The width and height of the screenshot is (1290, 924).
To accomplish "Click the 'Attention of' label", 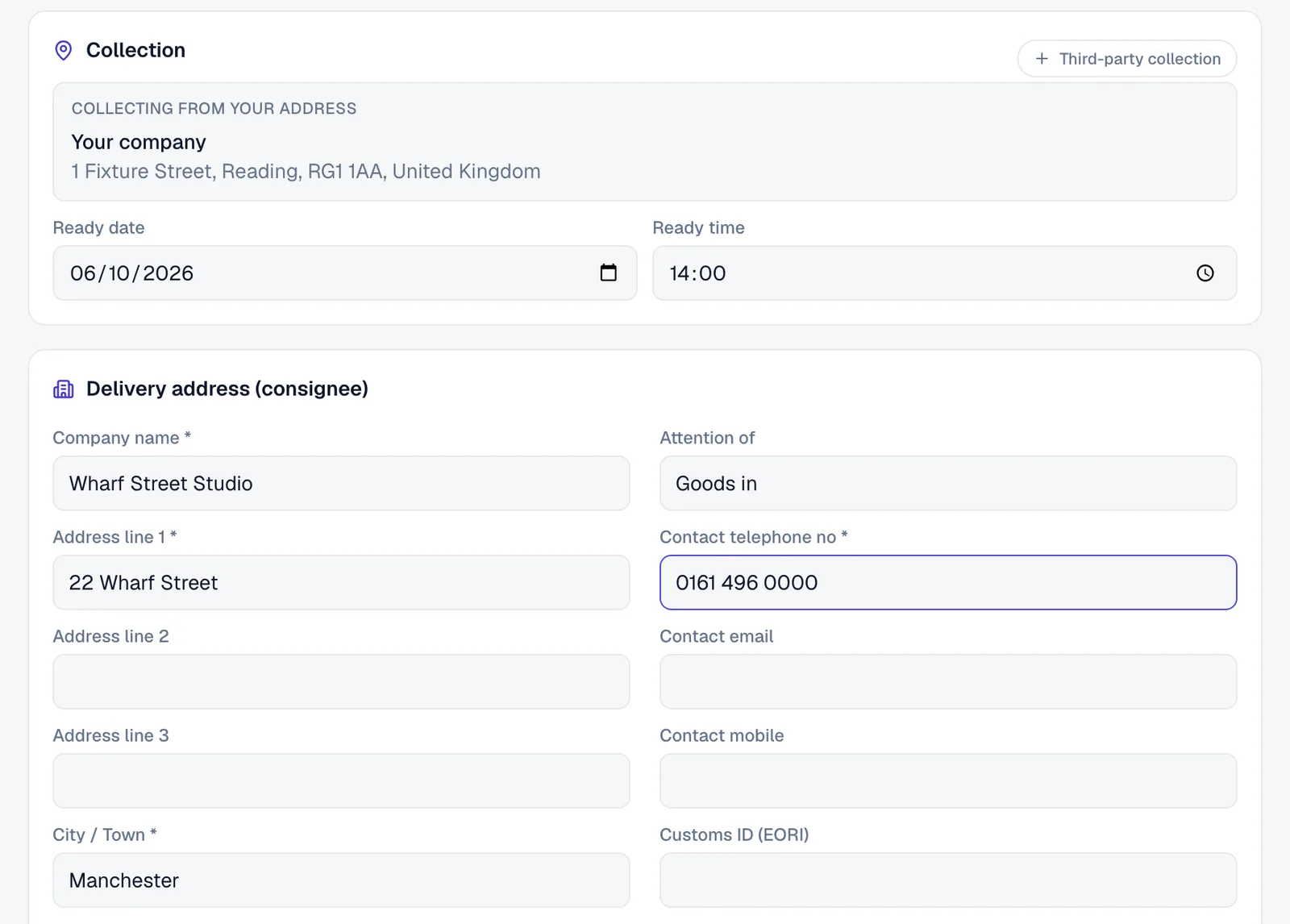I will click(x=707, y=438).
